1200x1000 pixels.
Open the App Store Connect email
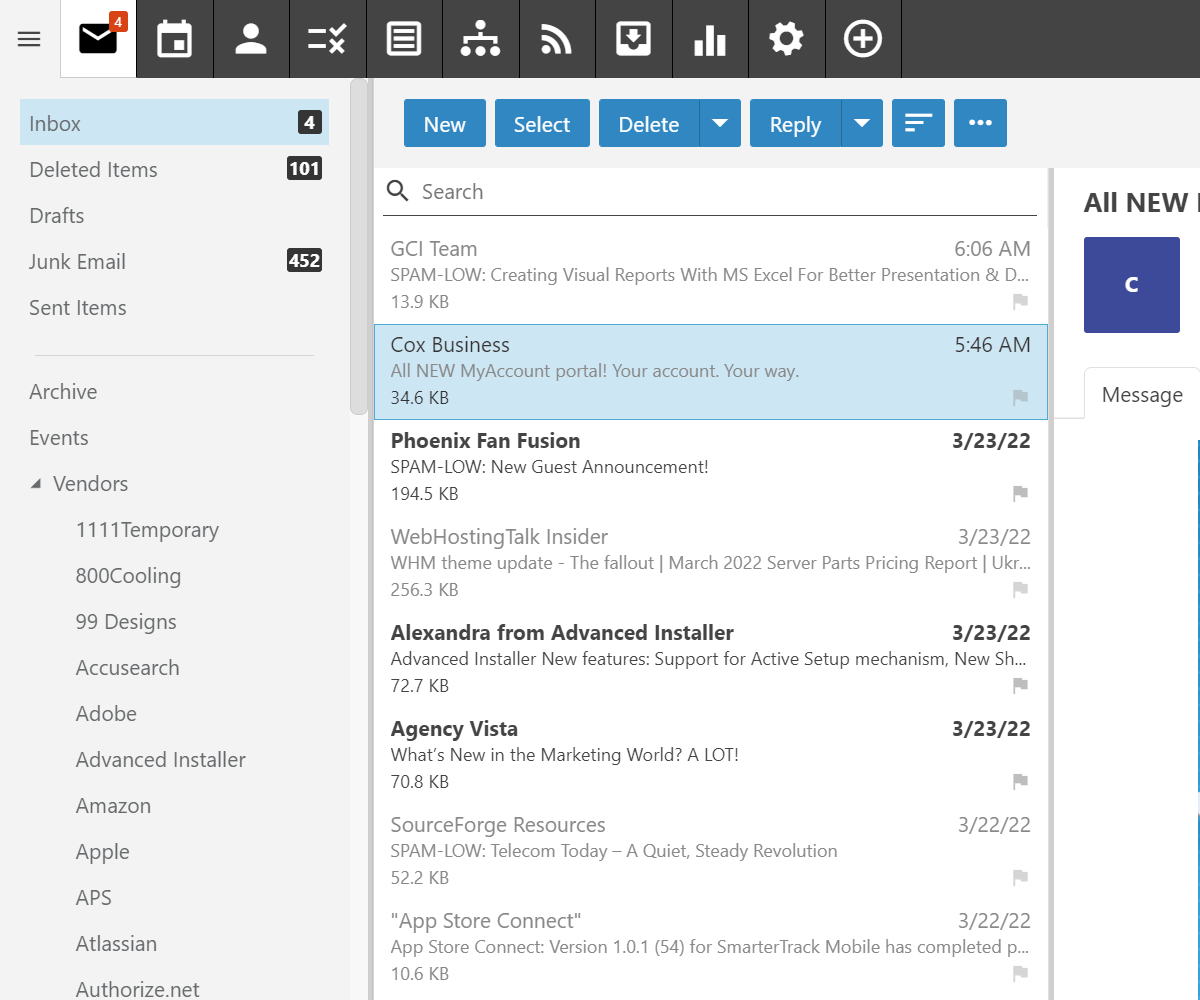pos(710,947)
